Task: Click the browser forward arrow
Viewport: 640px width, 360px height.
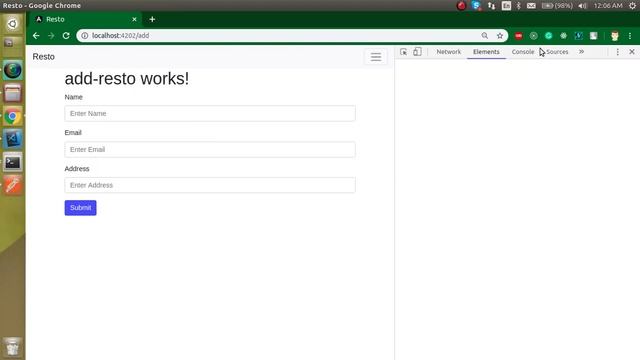Action: [x=51, y=36]
